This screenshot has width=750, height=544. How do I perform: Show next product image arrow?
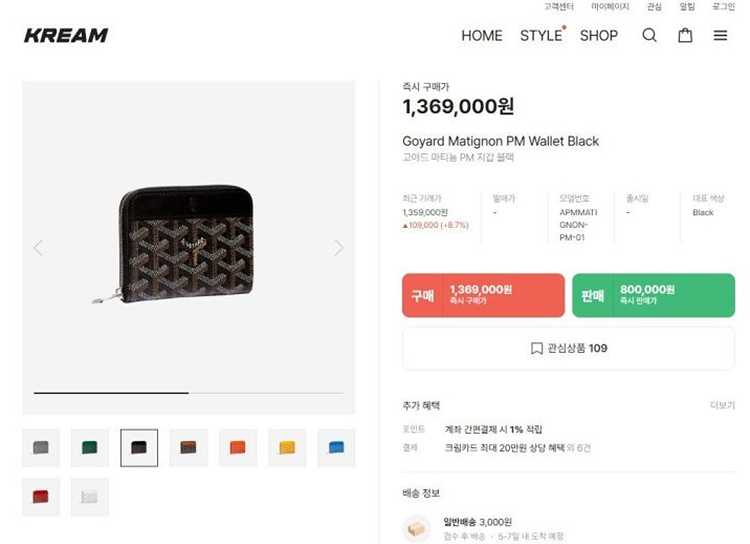pyautogui.click(x=339, y=248)
